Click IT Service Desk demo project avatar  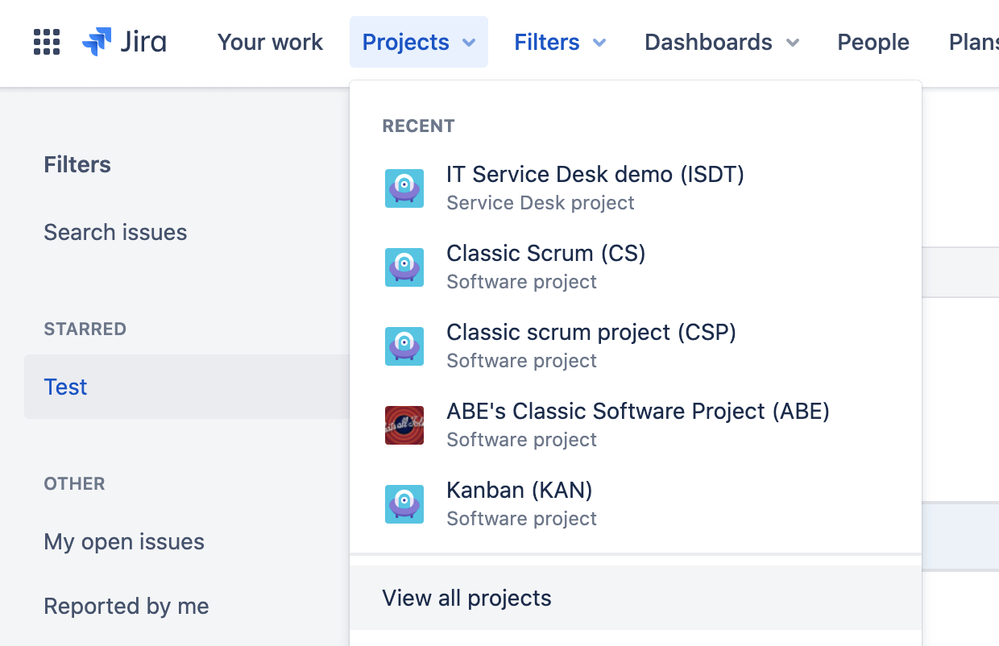(x=405, y=188)
